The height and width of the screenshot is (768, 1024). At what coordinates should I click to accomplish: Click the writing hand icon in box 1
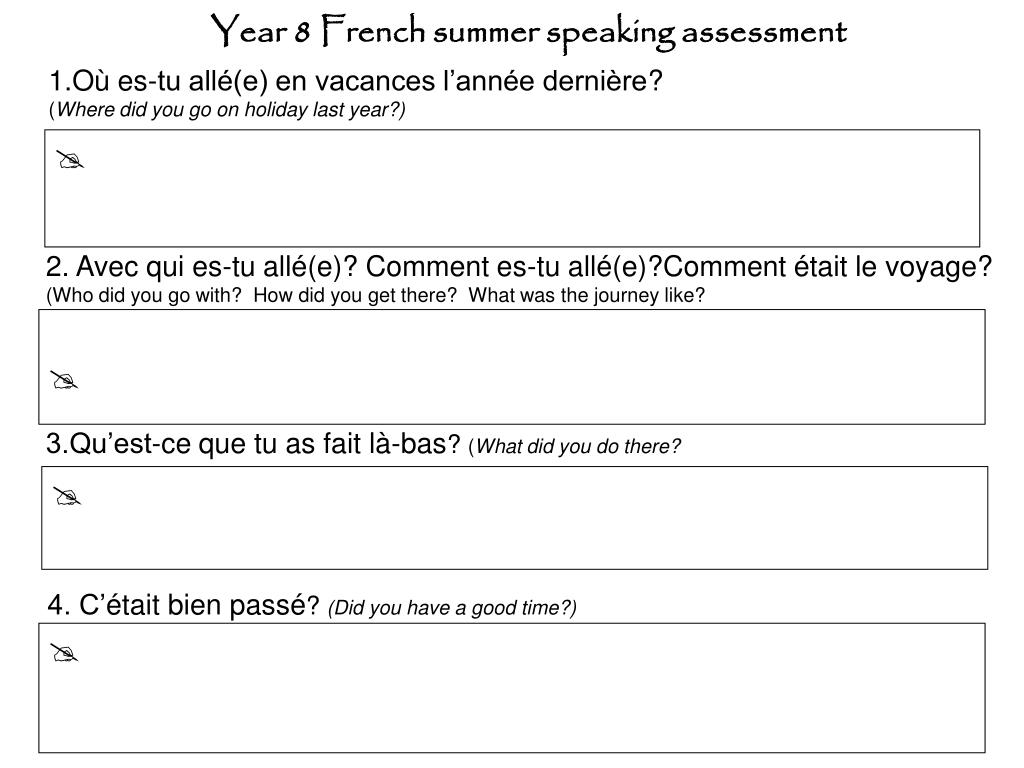click(70, 159)
